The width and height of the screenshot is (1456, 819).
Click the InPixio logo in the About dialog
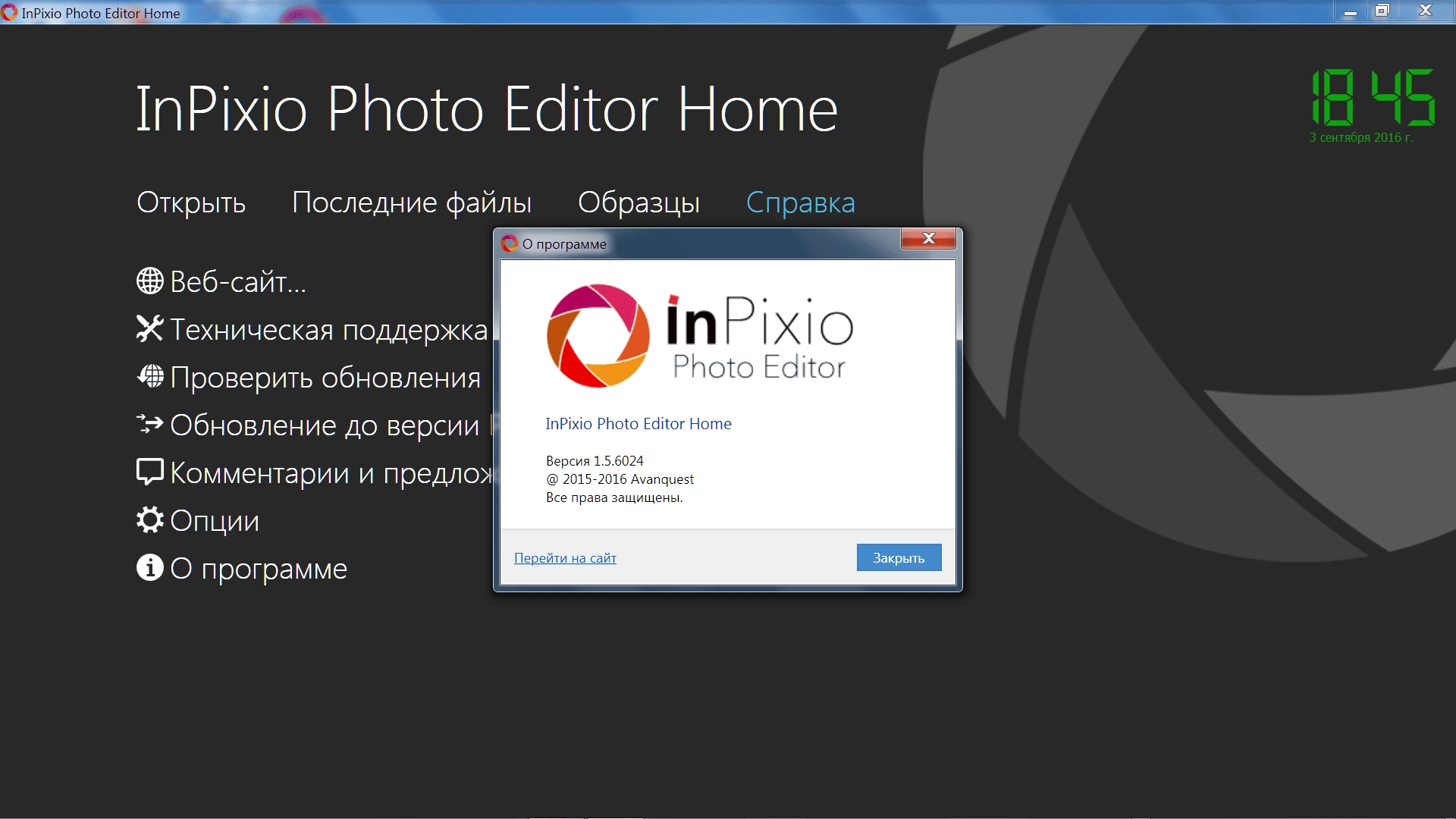[x=699, y=336]
